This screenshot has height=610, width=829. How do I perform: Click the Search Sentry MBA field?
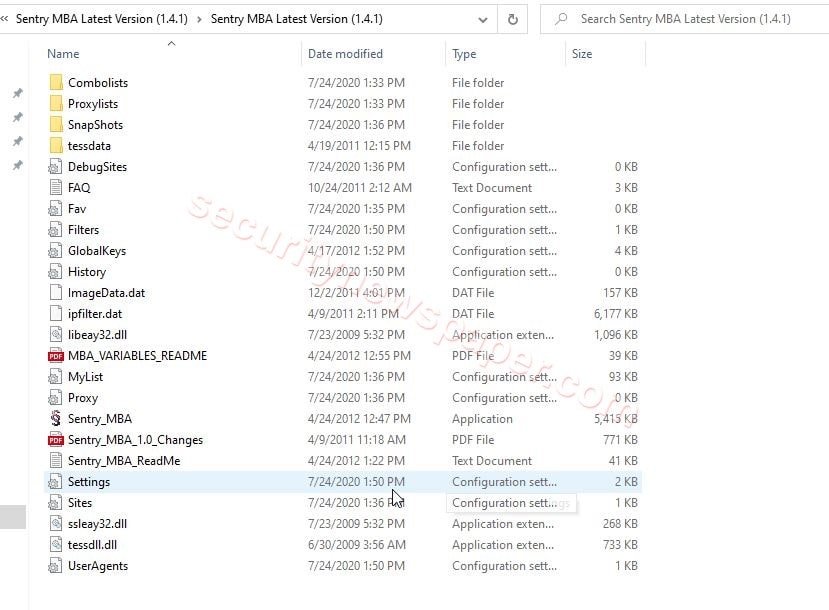point(685,19)
